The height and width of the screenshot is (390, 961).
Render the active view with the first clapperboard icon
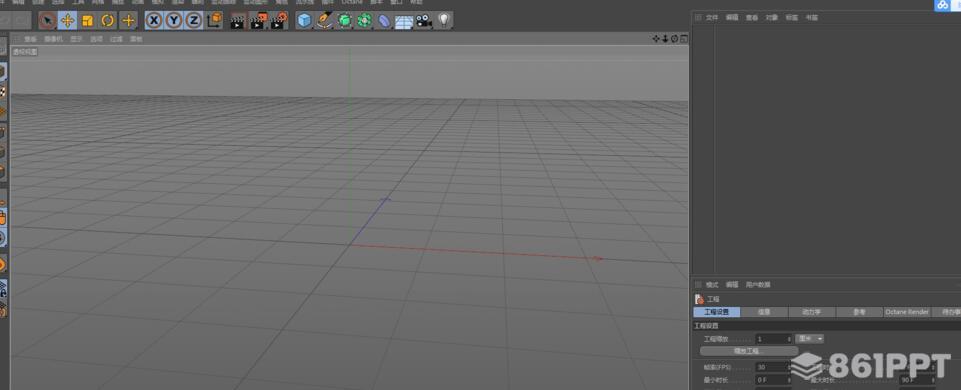pos(237,21)
